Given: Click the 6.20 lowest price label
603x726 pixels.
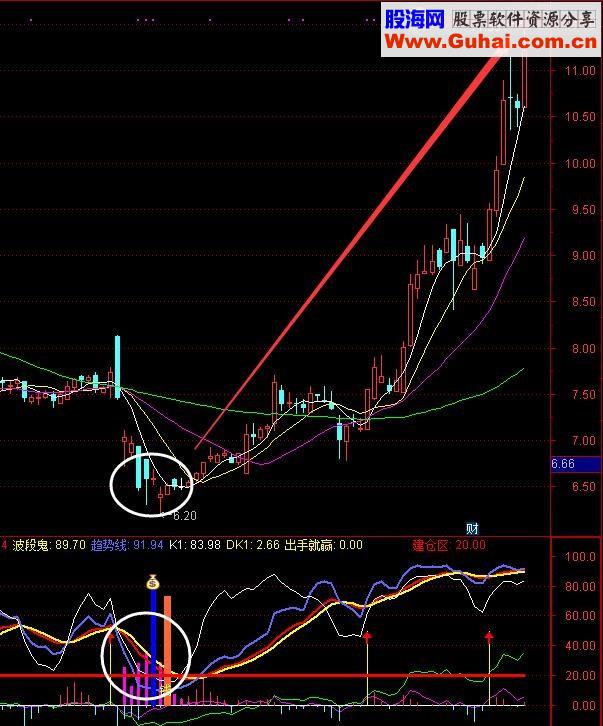Looking at the screenshot, I should coord(185,516).
